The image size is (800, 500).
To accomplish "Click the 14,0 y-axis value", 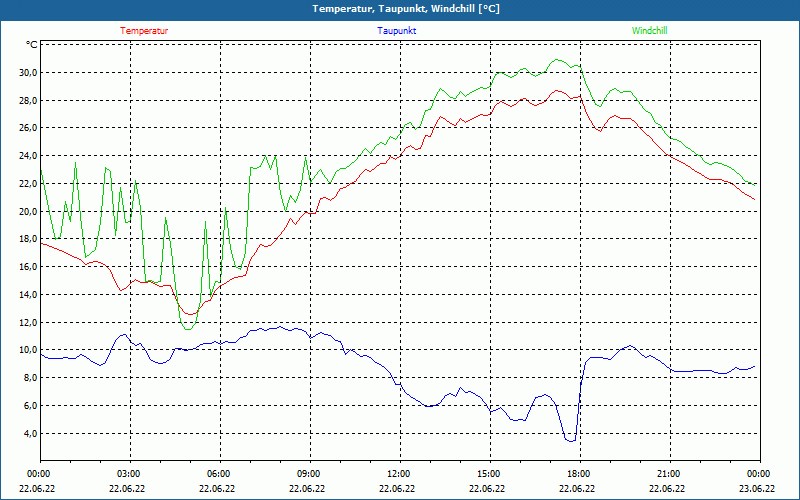I will tap(29, 294).
